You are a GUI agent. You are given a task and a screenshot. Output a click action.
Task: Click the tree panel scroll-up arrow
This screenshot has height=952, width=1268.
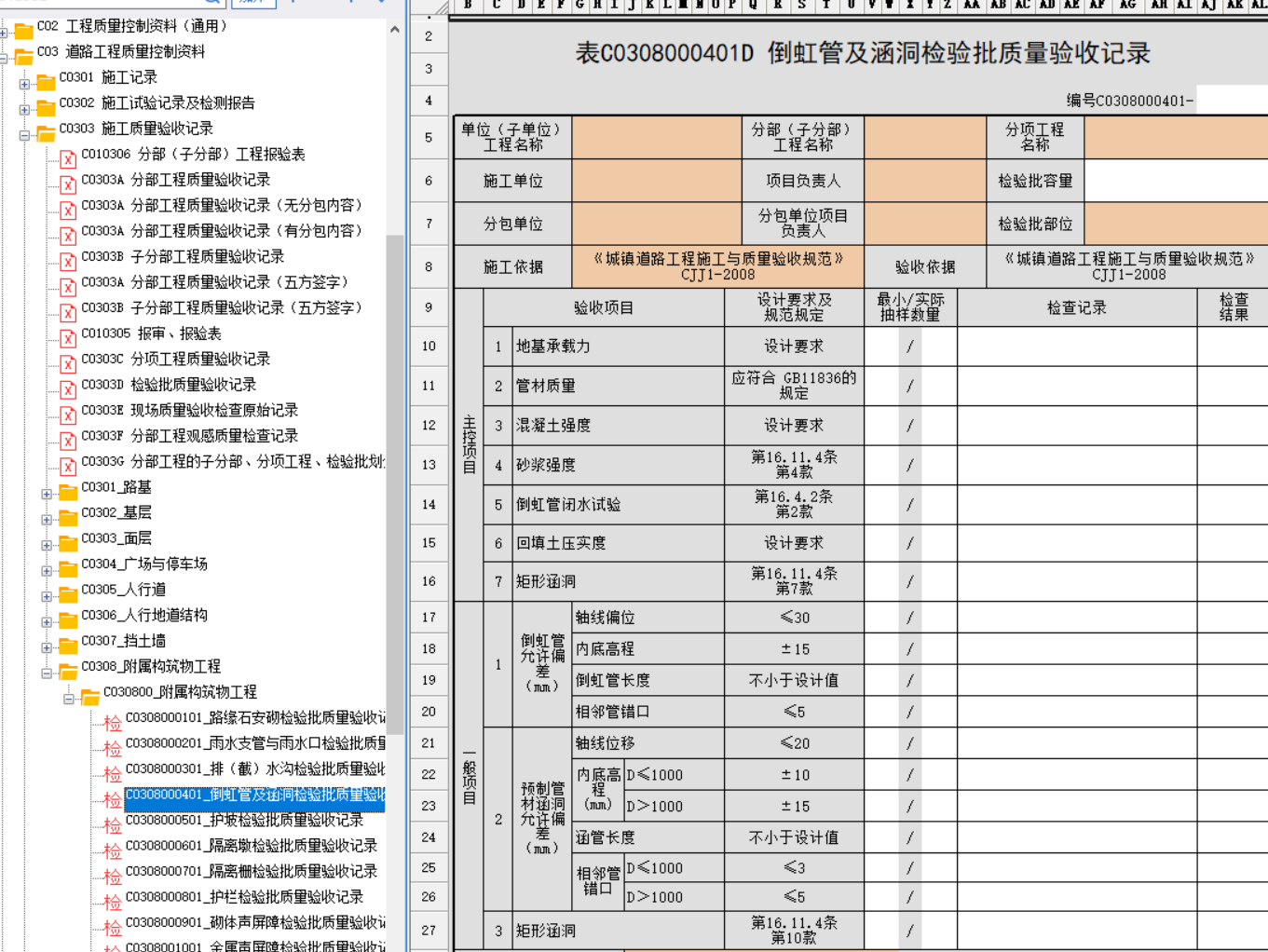[395, 29]
